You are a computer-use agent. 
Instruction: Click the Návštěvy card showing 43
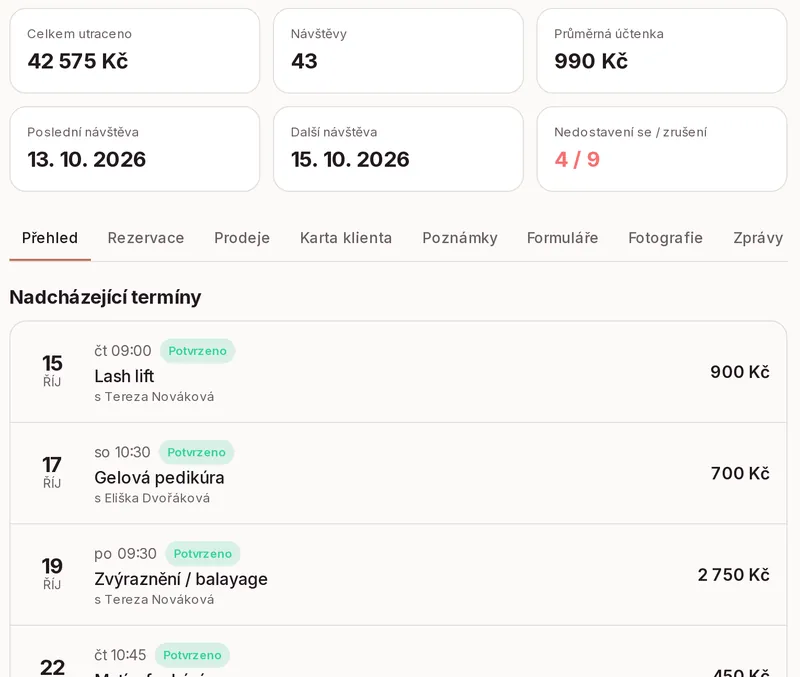(398, 51)
